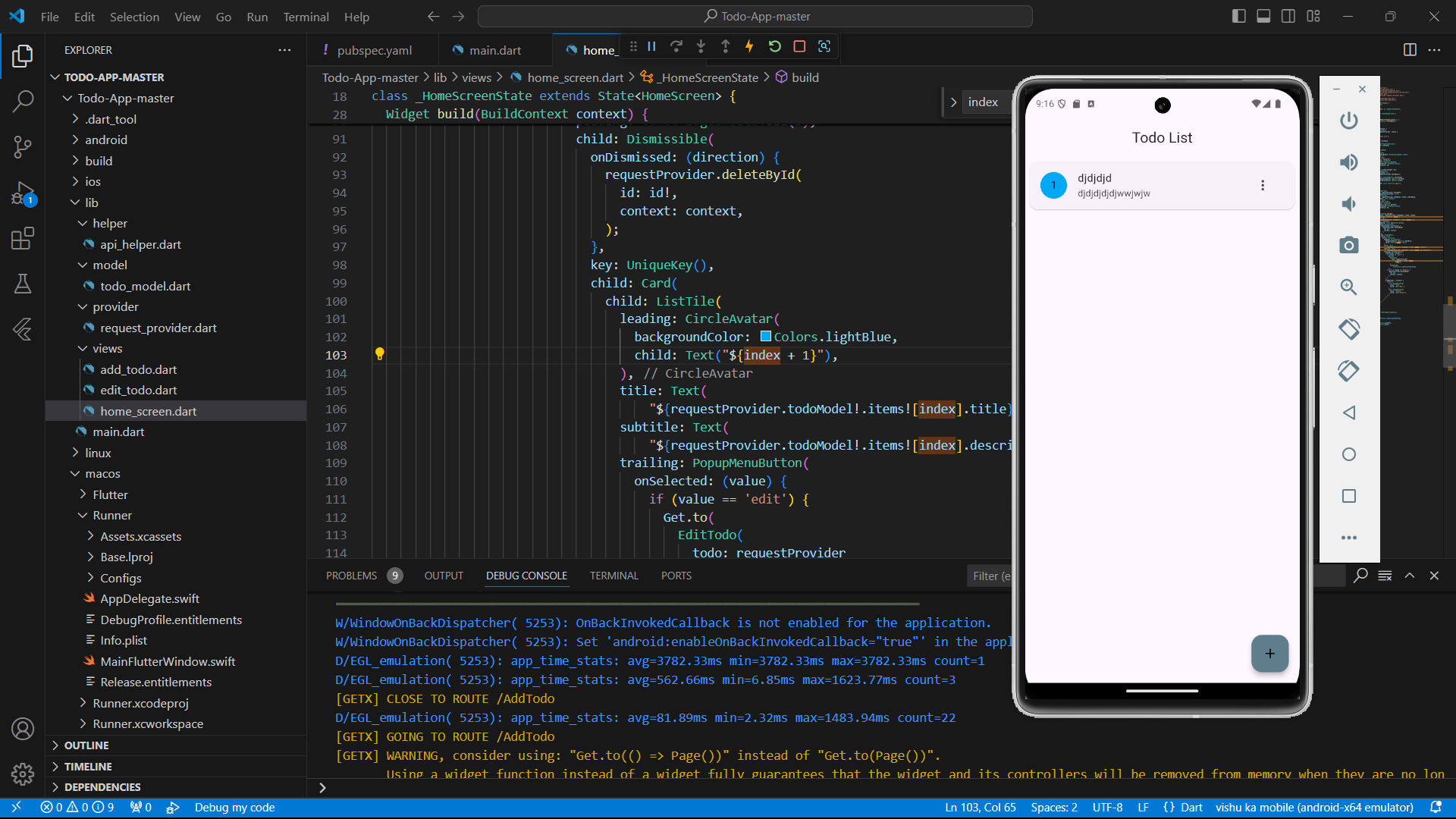Rotate the emulator right

(x=1348, y=371)
